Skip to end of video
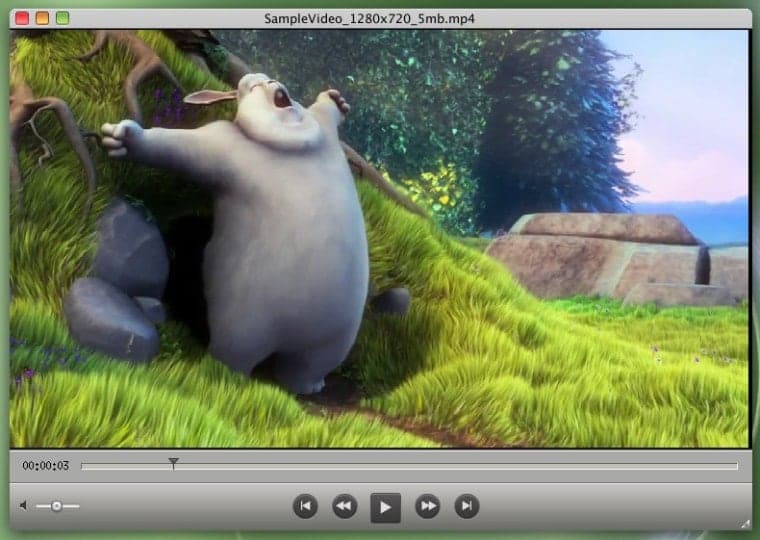This screenshot has height=540, width=760. tap(467, 506)
